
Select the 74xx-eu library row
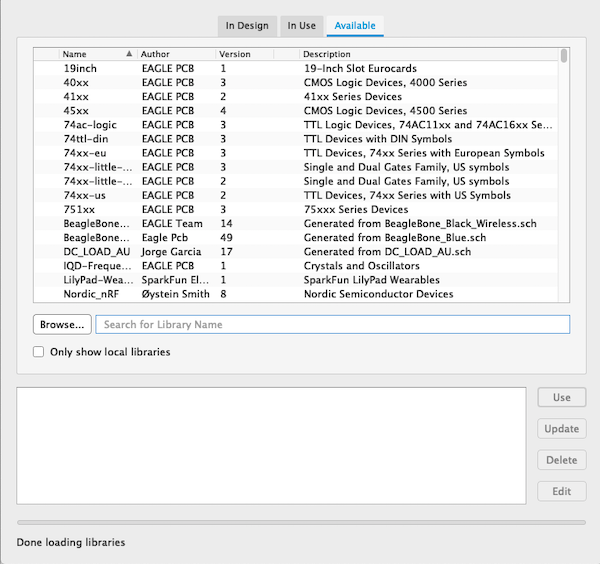point(296,153)
